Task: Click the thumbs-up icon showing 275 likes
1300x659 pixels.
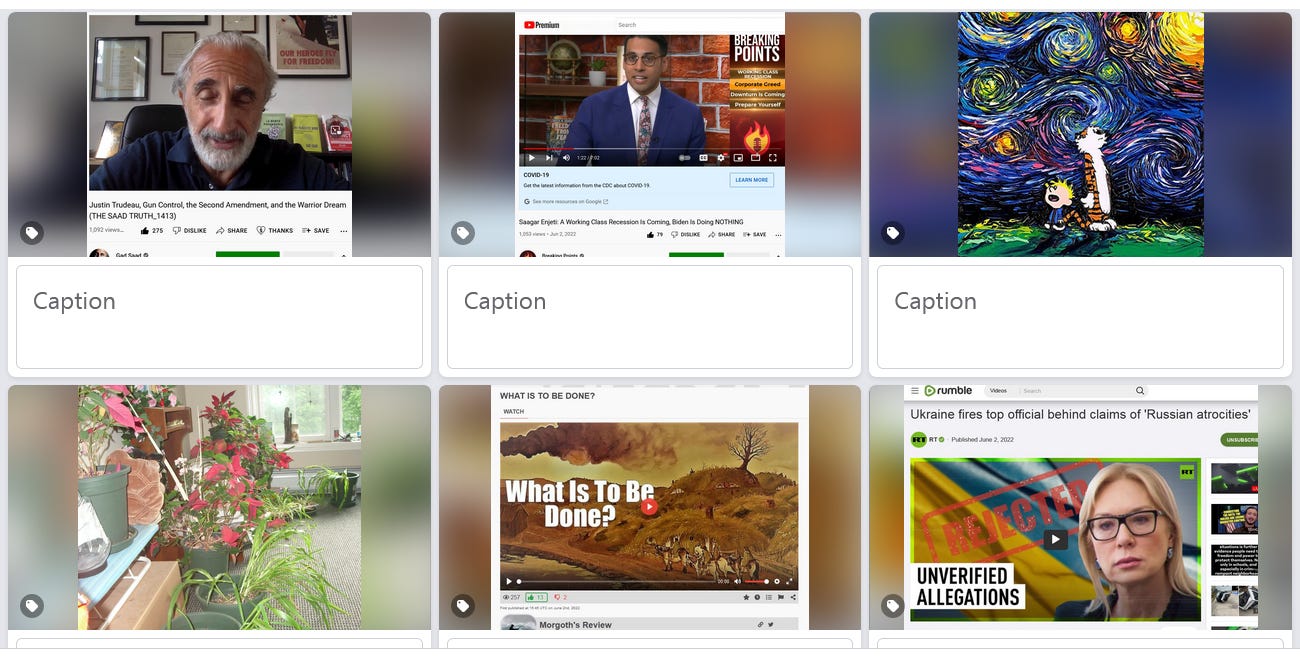Action: pyautogui.click(x=145, y=230)
